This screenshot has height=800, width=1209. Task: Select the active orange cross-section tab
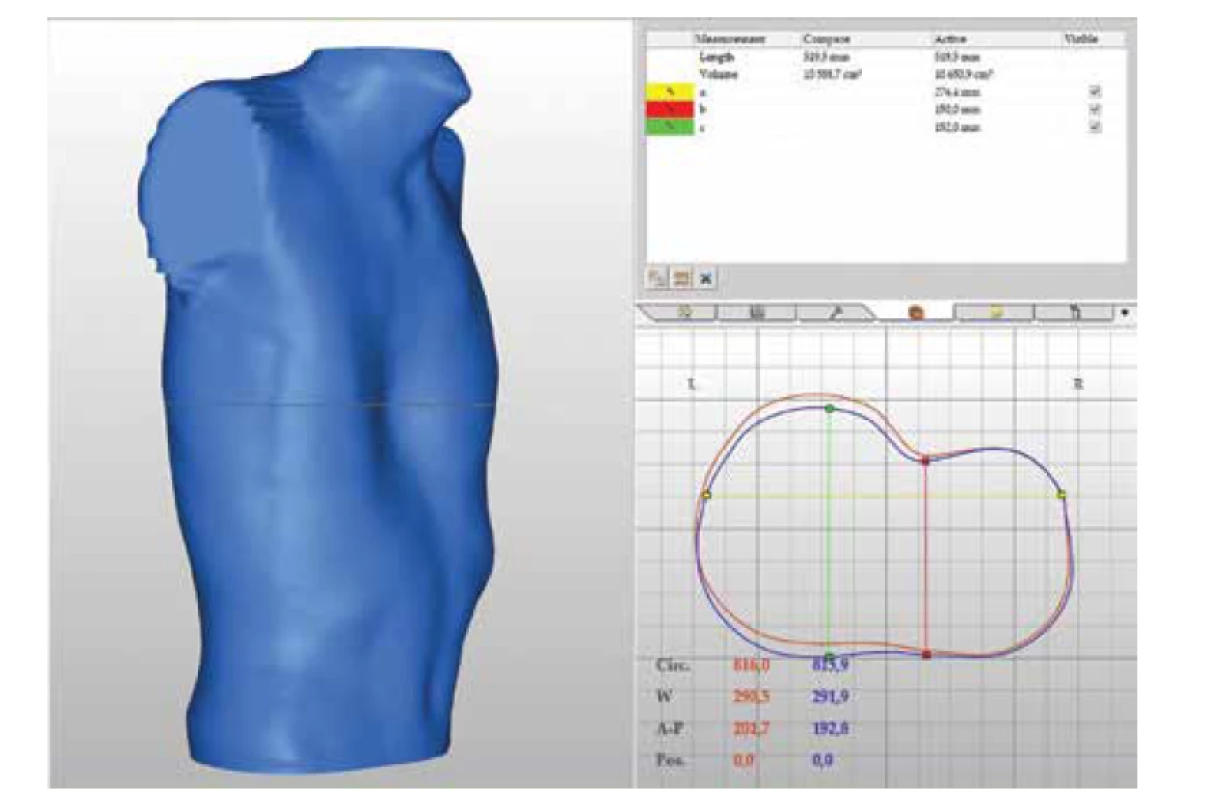tap(915, 313)
